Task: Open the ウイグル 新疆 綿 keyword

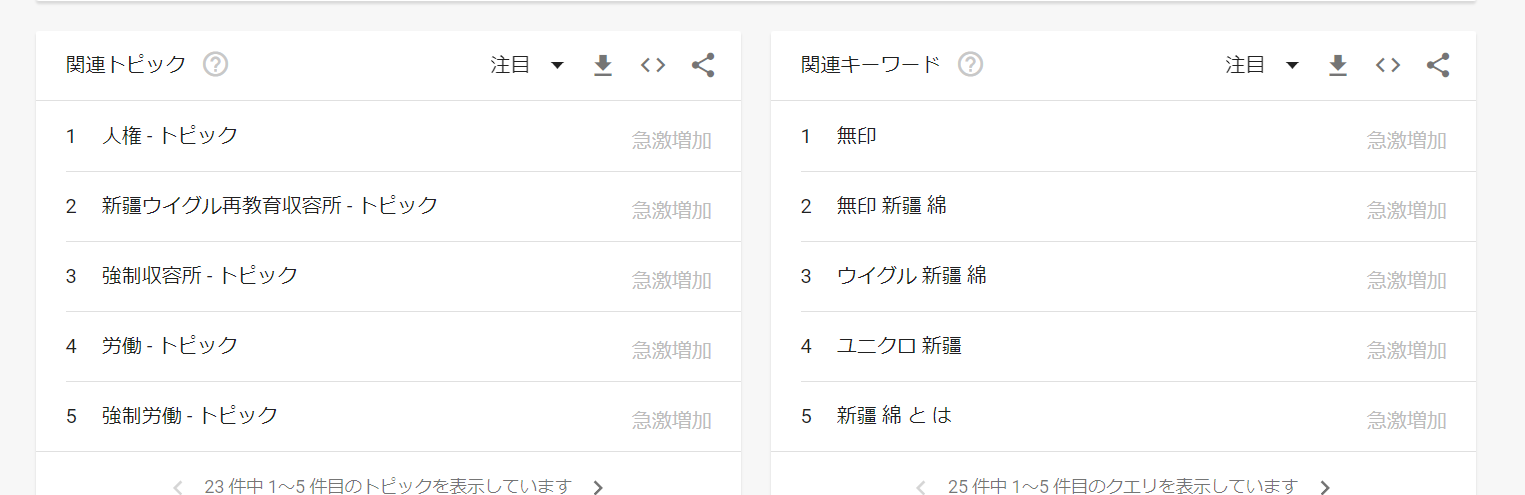Action: 1123,276
